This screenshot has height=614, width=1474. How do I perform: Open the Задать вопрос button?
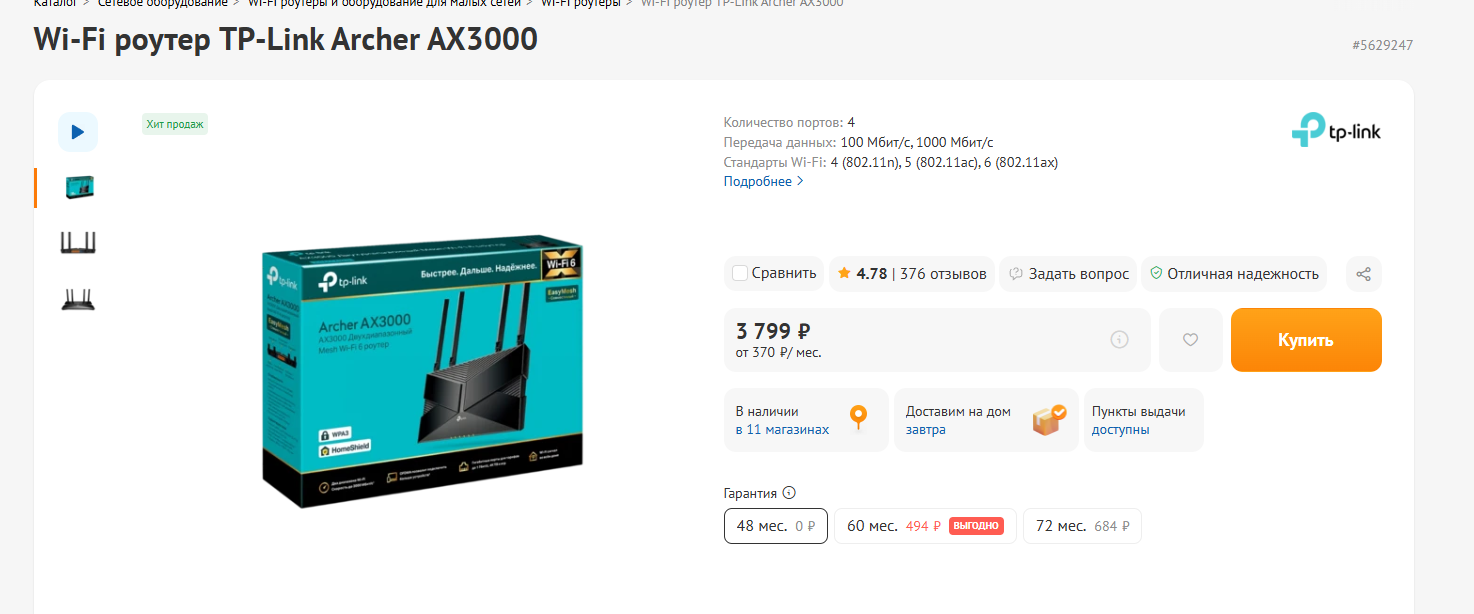pyautogui.click(x=1068, y=274)
